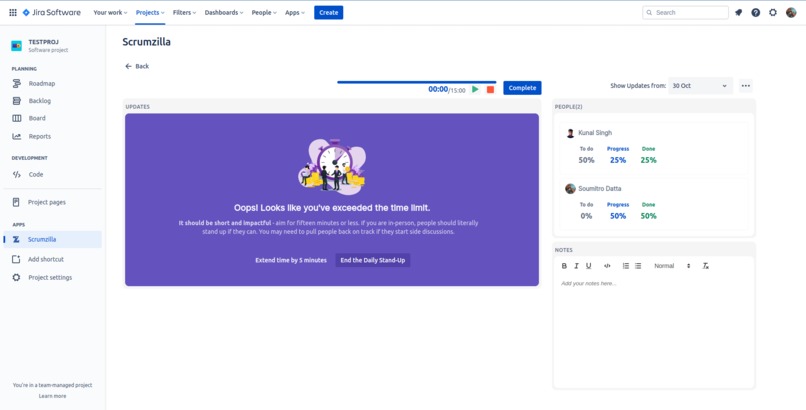Click the Project pages icon
Image resolution: width=806 pixels, height=410 pixels.
[x=16, y=202]
